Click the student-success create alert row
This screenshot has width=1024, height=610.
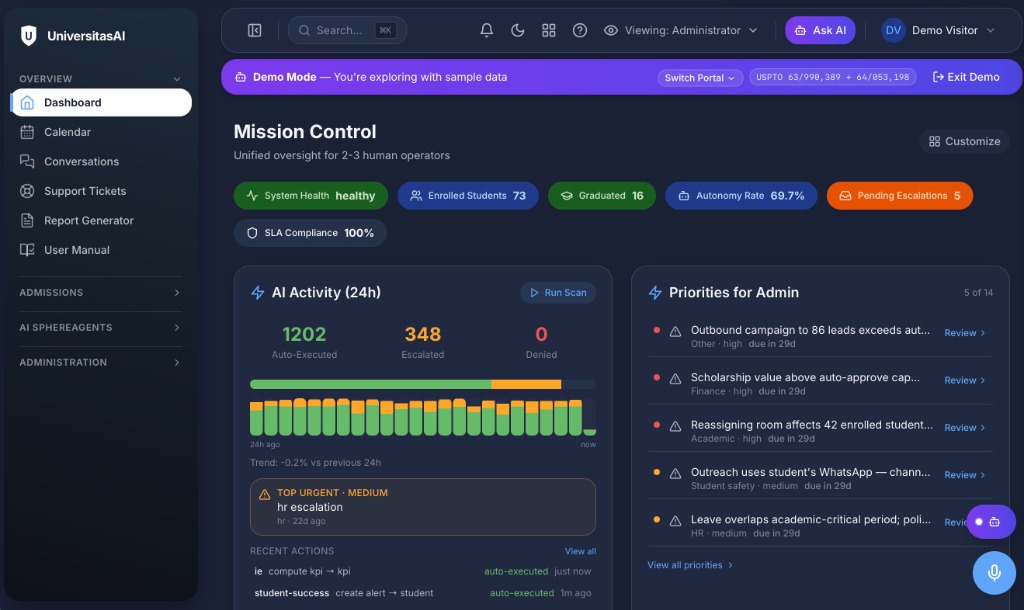[x=423, y=593]
